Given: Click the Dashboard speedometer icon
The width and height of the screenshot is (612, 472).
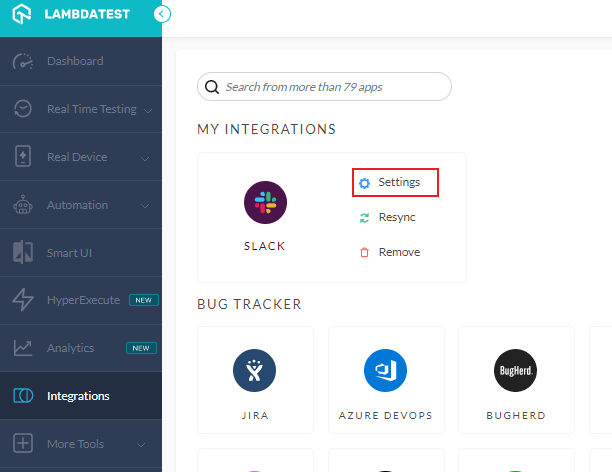Looking at the screenshot, I should pyautogui.click(x=23, y=61).
